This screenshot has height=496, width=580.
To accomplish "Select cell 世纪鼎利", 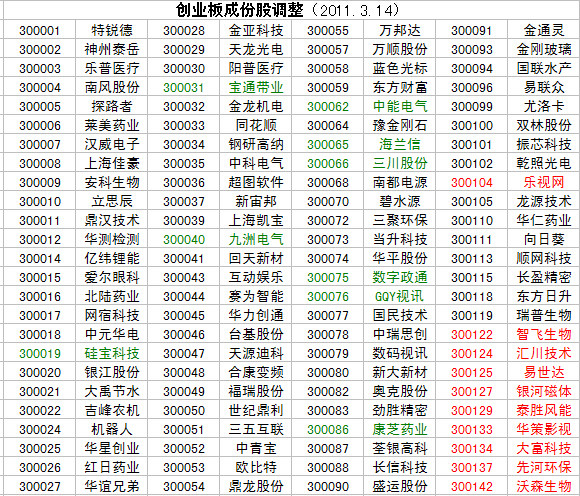I will pyautogui.click(x=256, y=411).
